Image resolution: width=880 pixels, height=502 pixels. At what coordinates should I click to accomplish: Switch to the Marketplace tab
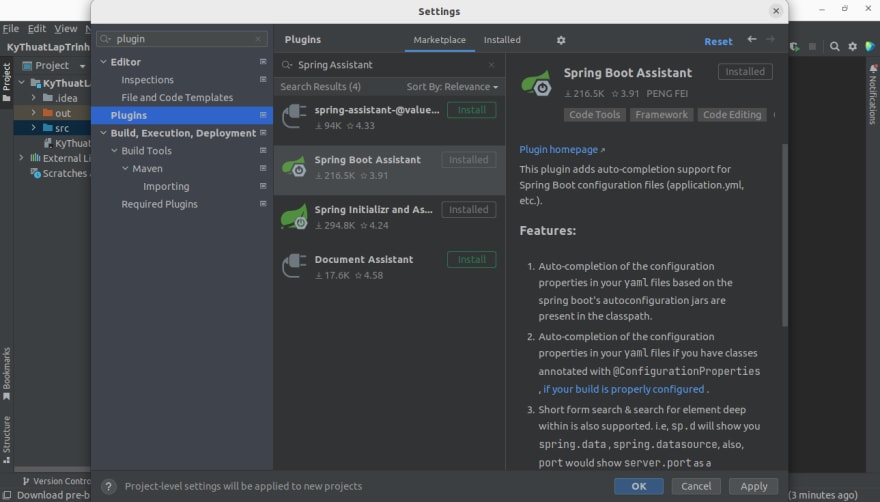point(439,40)
